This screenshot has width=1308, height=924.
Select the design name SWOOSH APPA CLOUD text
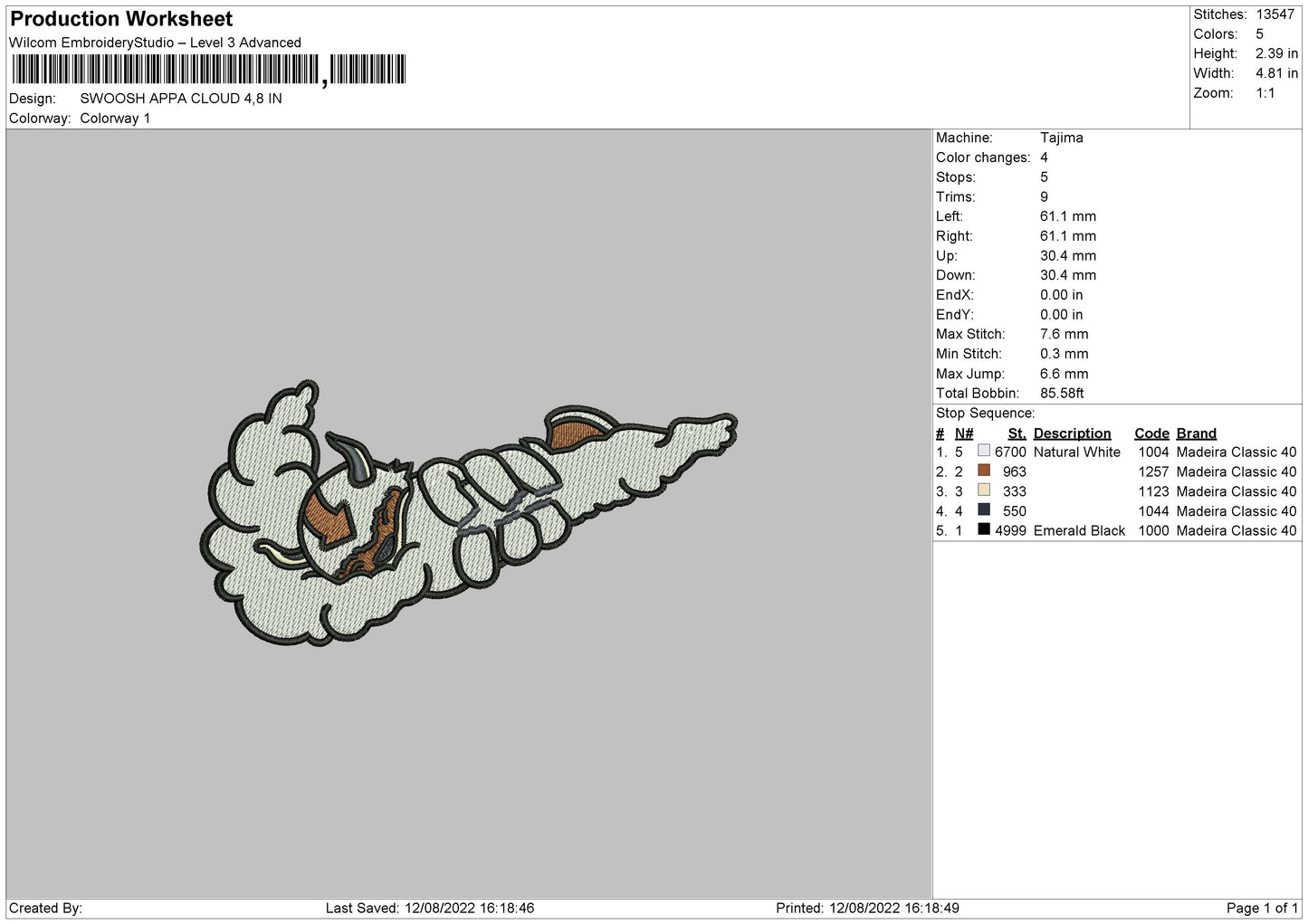pyautogui.click(x=181, y=99)
